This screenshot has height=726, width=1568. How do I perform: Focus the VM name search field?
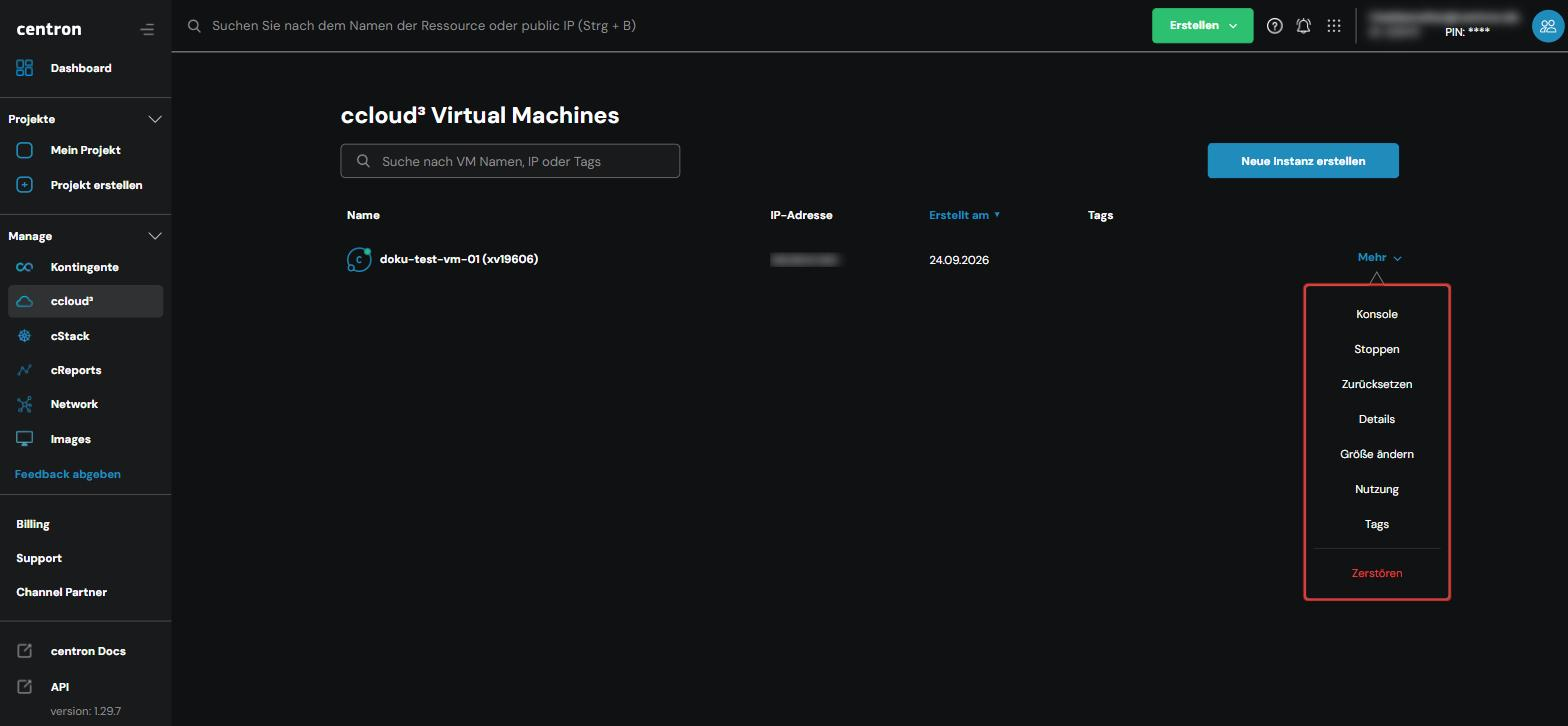click(x=510, y=161)
